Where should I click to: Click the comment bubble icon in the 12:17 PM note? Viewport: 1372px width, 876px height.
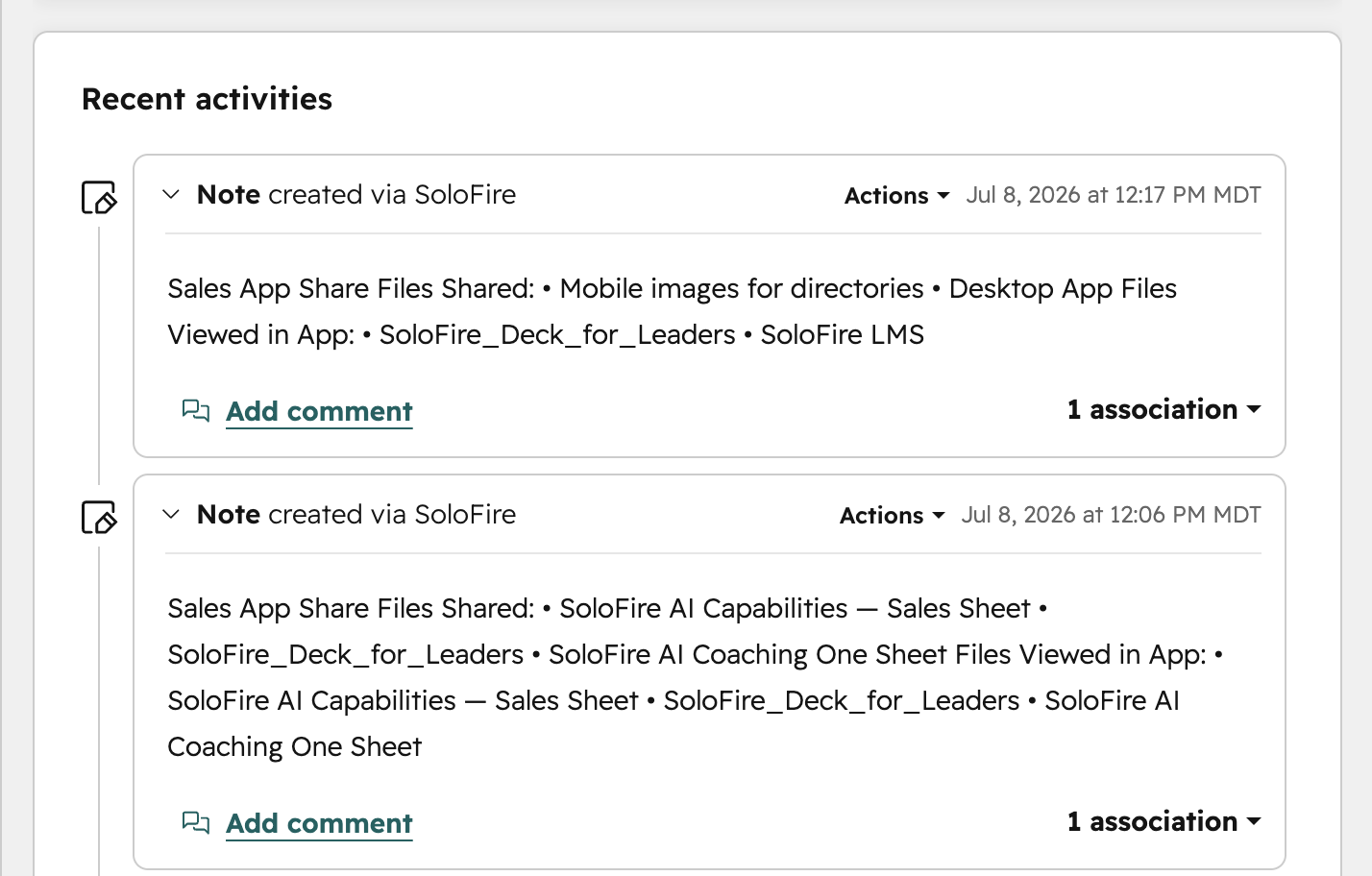click(196, 411)
